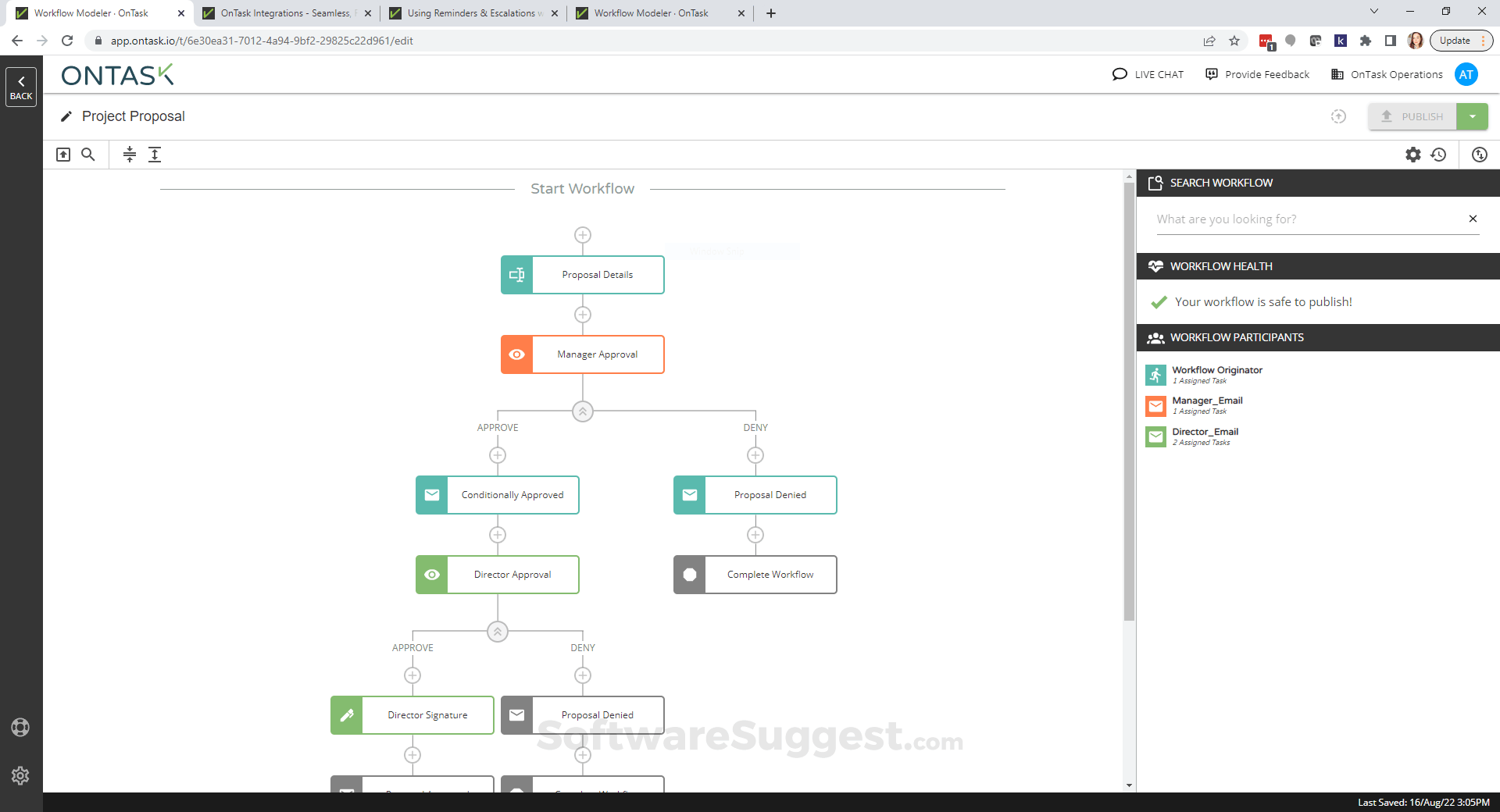
Task: Click the BACK button to leave the modeler
Action: (20, 87)
